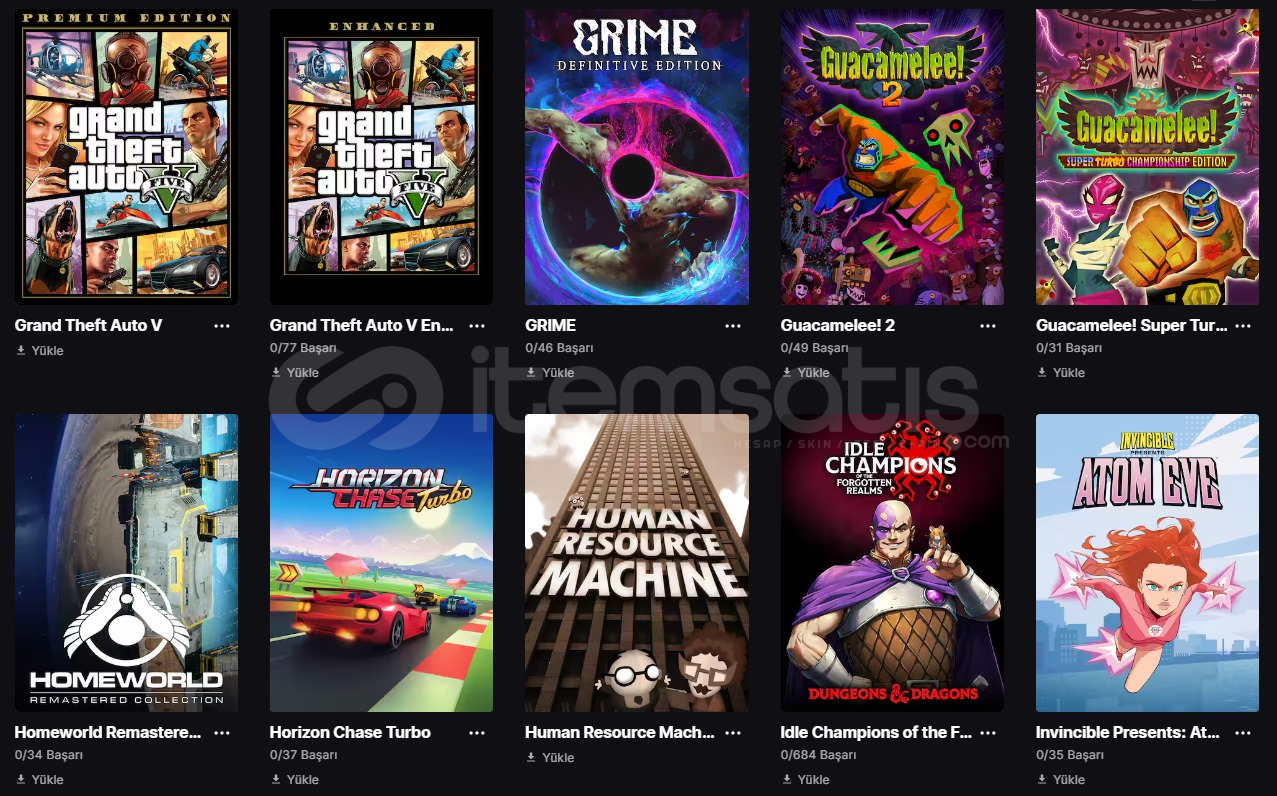Install Horizon Chase Turbo via Yükle
1277x796 pixels.
(x=295, y=780)
